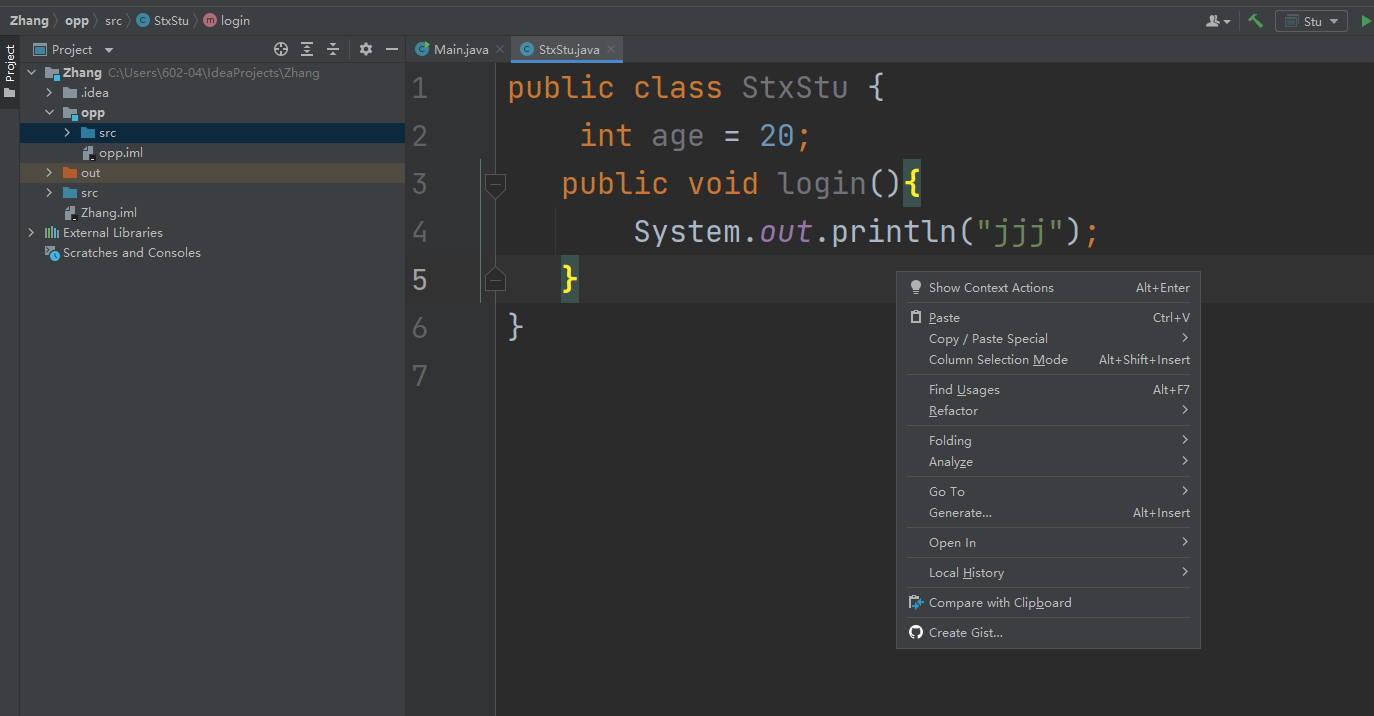1374x716 pixels.
Task: Expand the .idea folder
Action: coord(49,93)
